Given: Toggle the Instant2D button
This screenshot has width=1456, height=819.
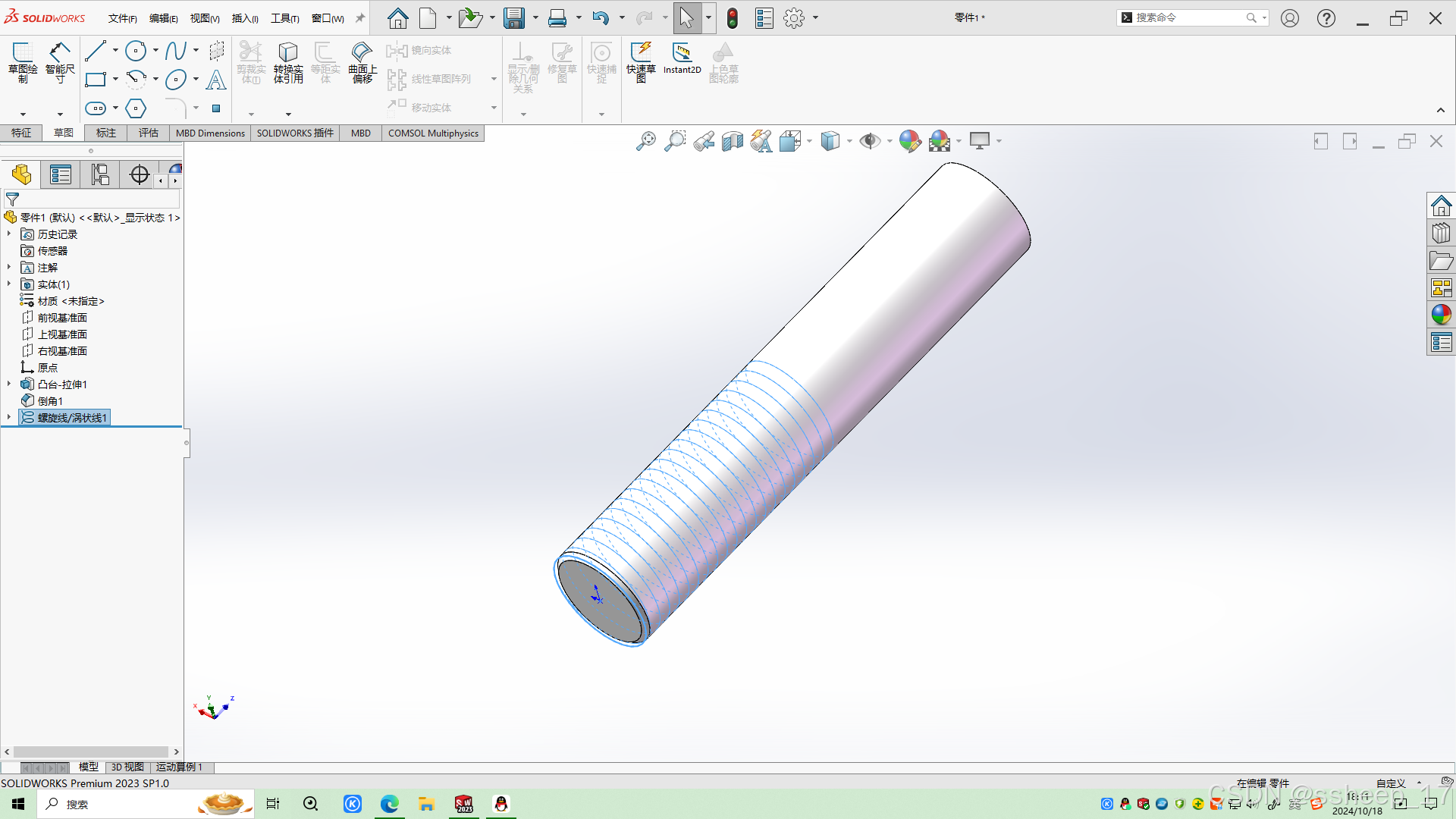Looking at the screenshot, I should [x=682, y=58].
